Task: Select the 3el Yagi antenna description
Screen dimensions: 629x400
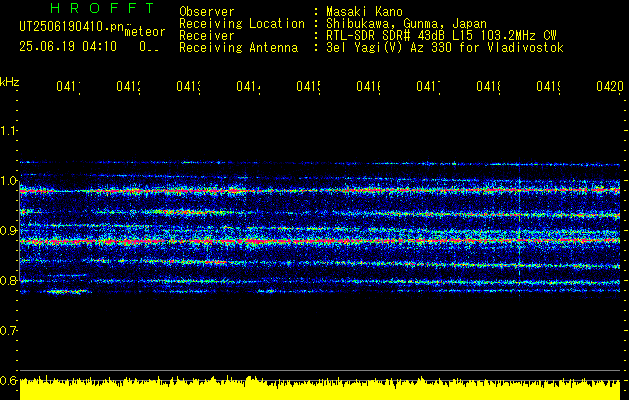Action: [445, 48]
